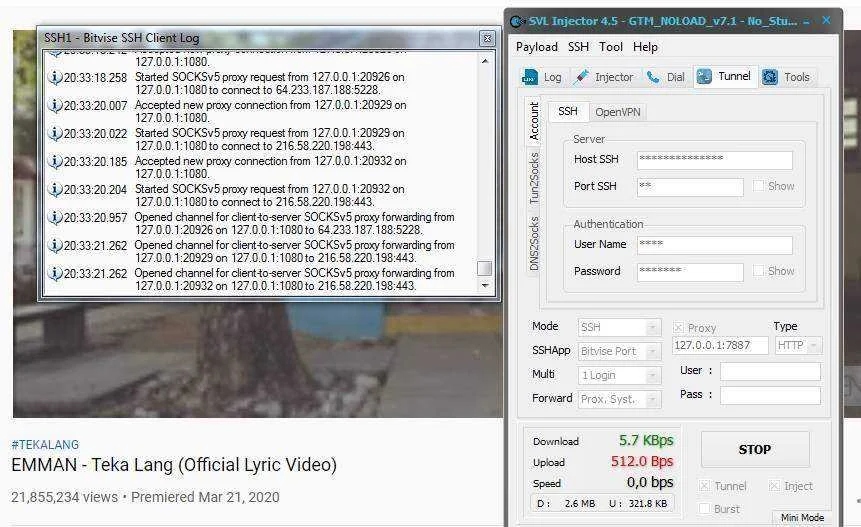Click info icon of the 20:33:21.262 entry for port 20932
The height and width of the screenshot is (527, 861).
coord(54,273)
